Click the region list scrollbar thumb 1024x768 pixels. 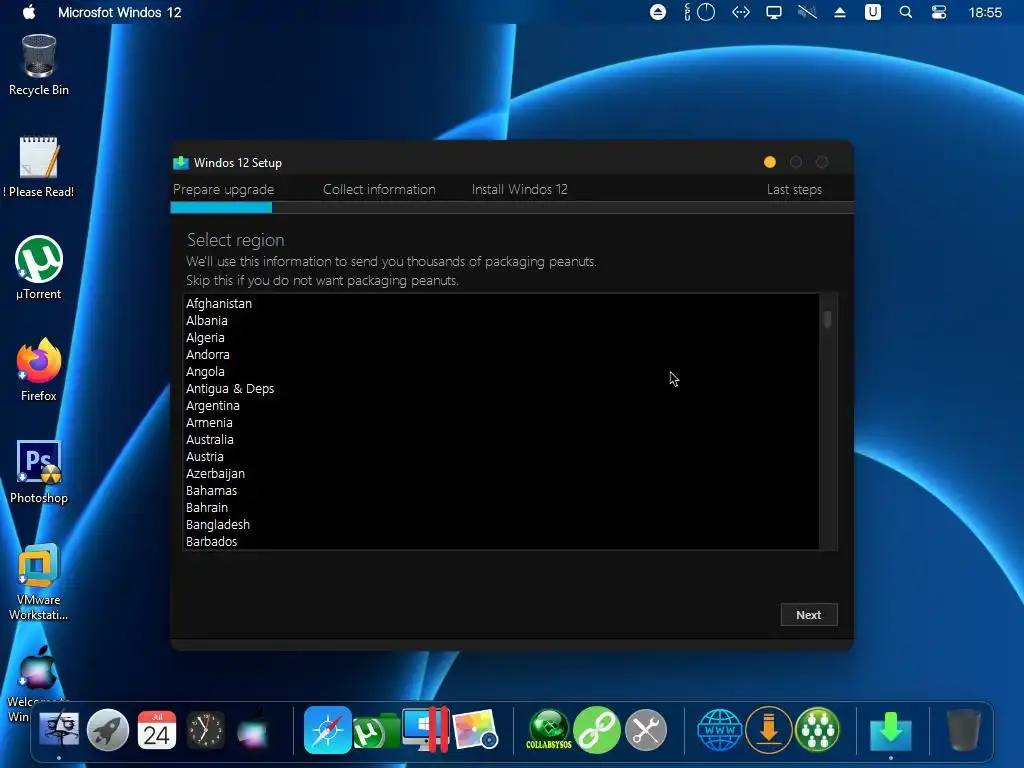coord(827,319)
